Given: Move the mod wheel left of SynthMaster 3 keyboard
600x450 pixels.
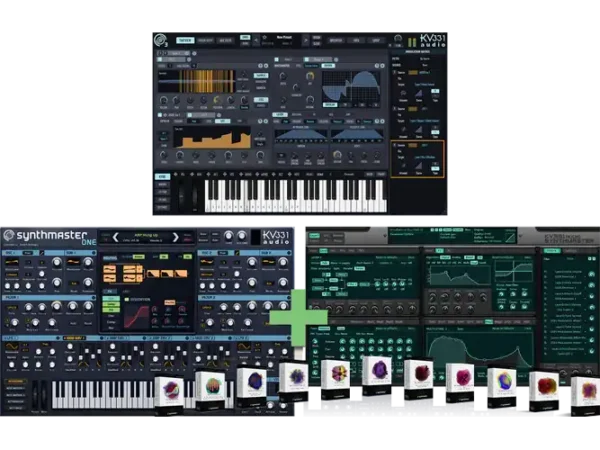Looking at the screenshot, I should (x=195, y=196).
